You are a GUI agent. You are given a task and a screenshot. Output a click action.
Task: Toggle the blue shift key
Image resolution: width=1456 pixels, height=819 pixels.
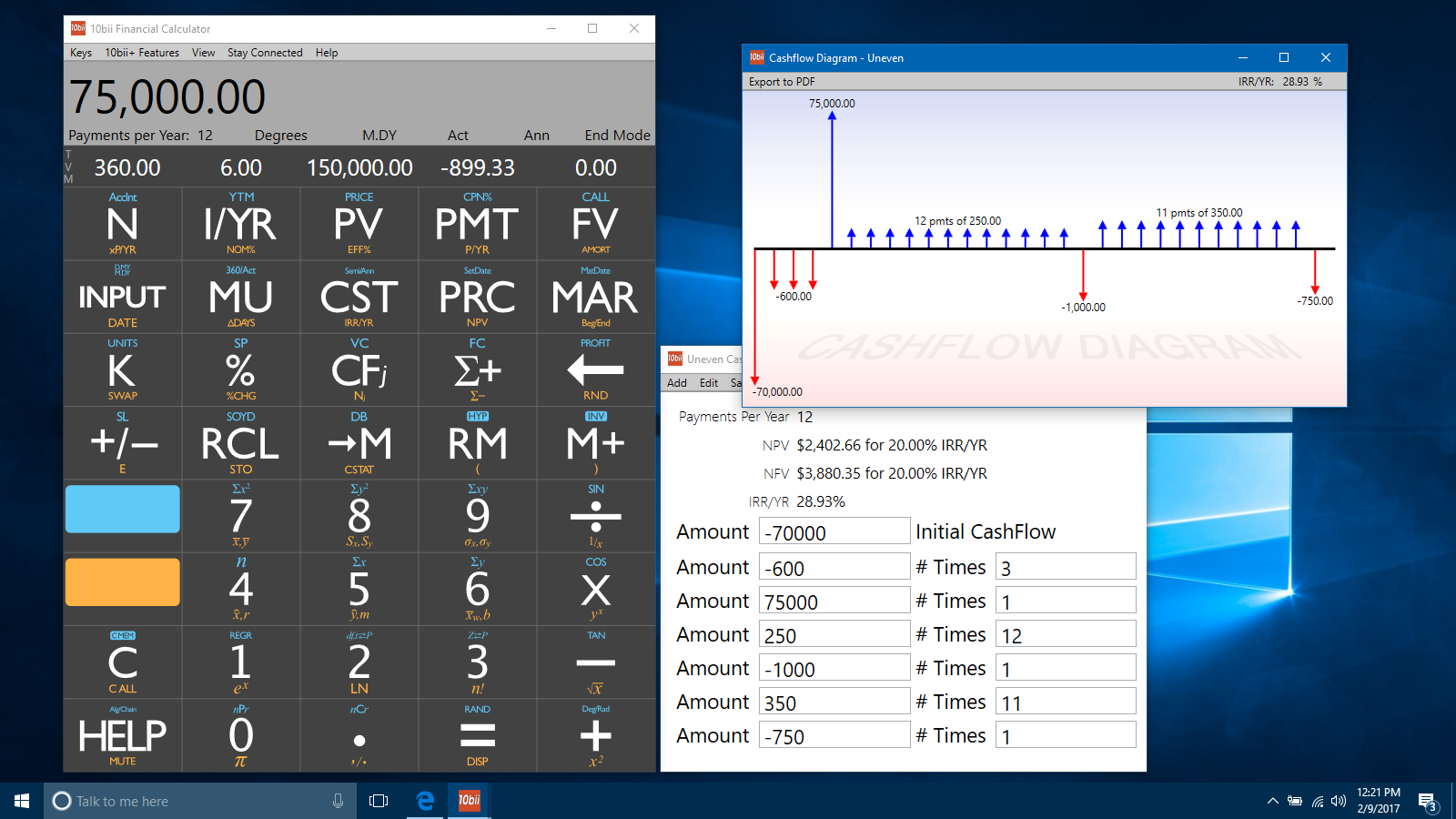(122, 509)
